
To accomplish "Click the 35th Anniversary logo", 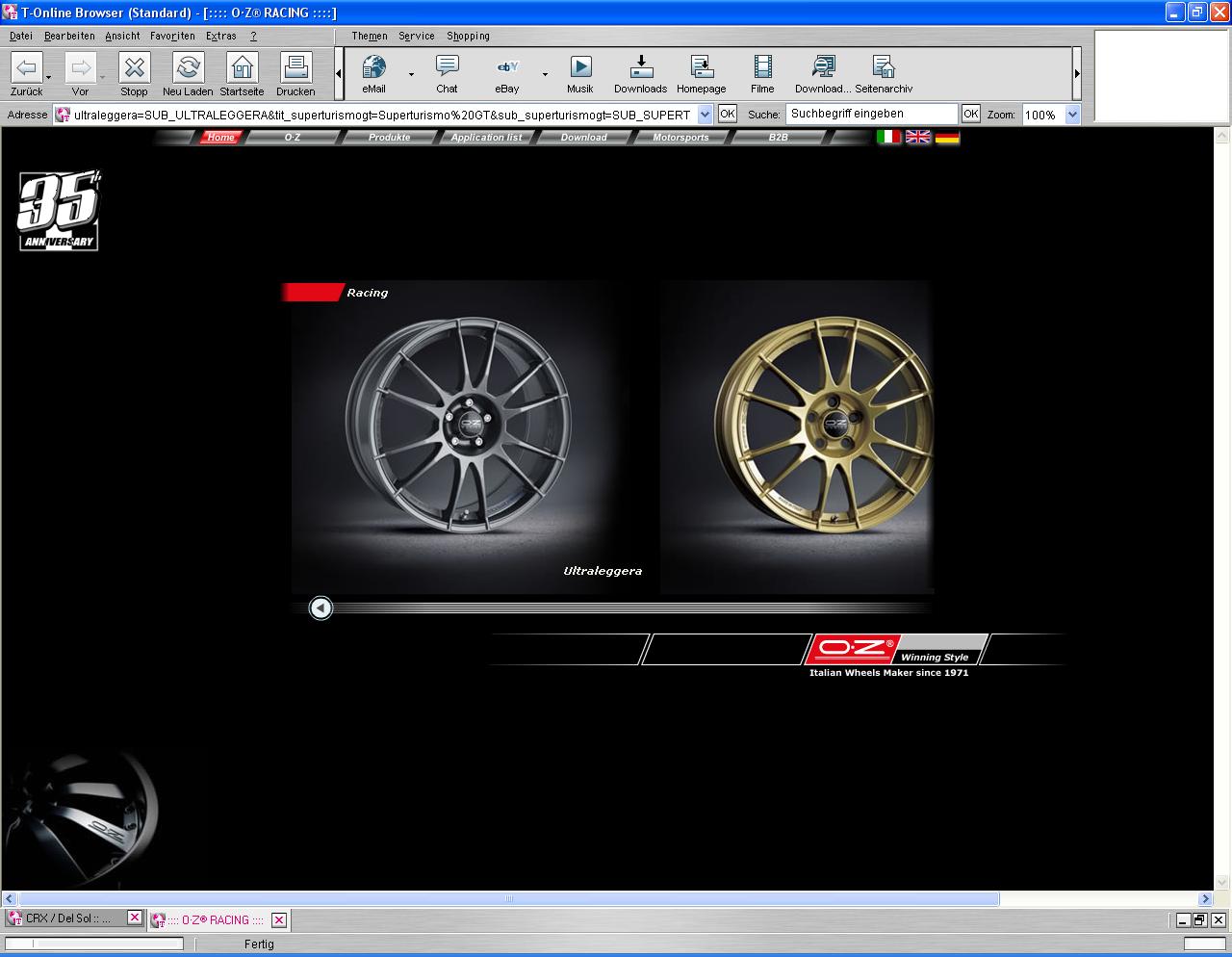I will 59,211.
